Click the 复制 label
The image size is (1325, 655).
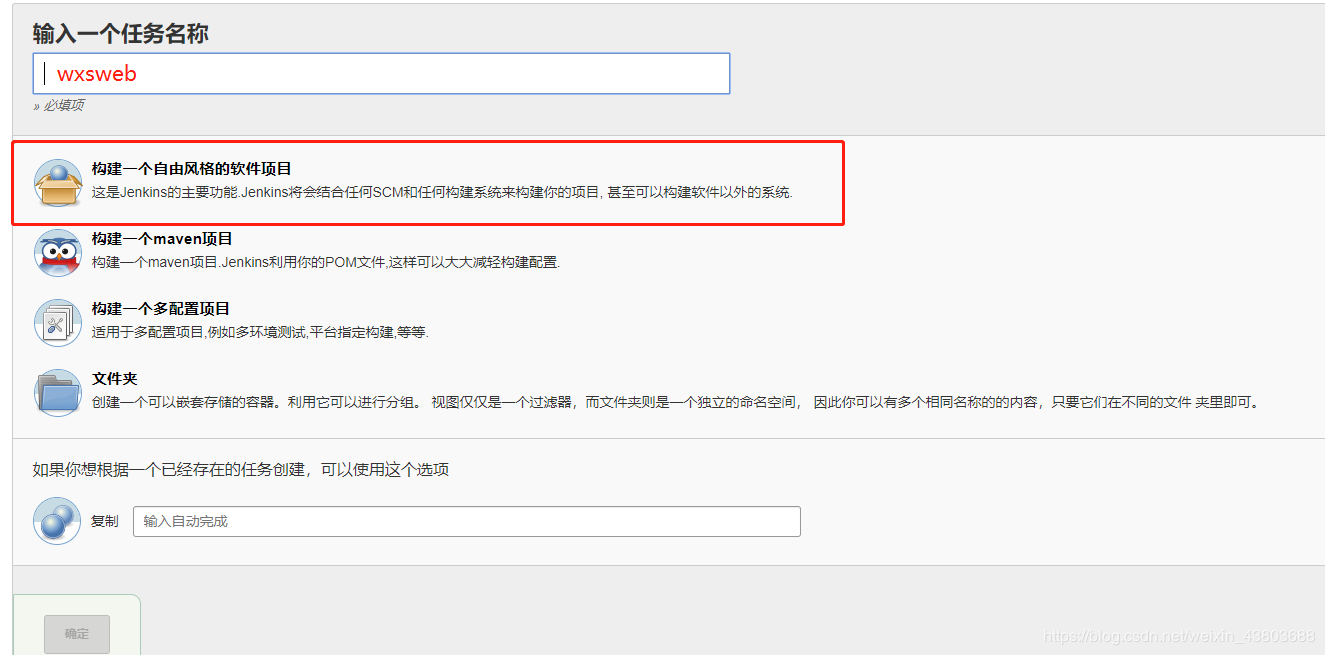105,521
